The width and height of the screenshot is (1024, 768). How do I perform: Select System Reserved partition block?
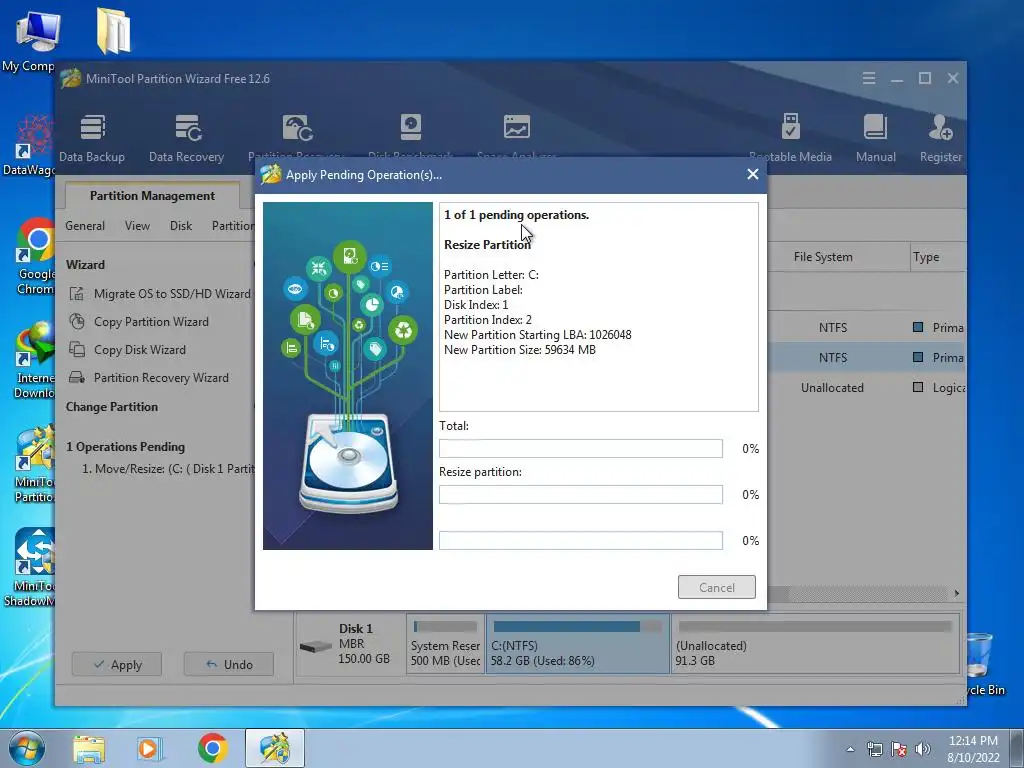(445, 644)
